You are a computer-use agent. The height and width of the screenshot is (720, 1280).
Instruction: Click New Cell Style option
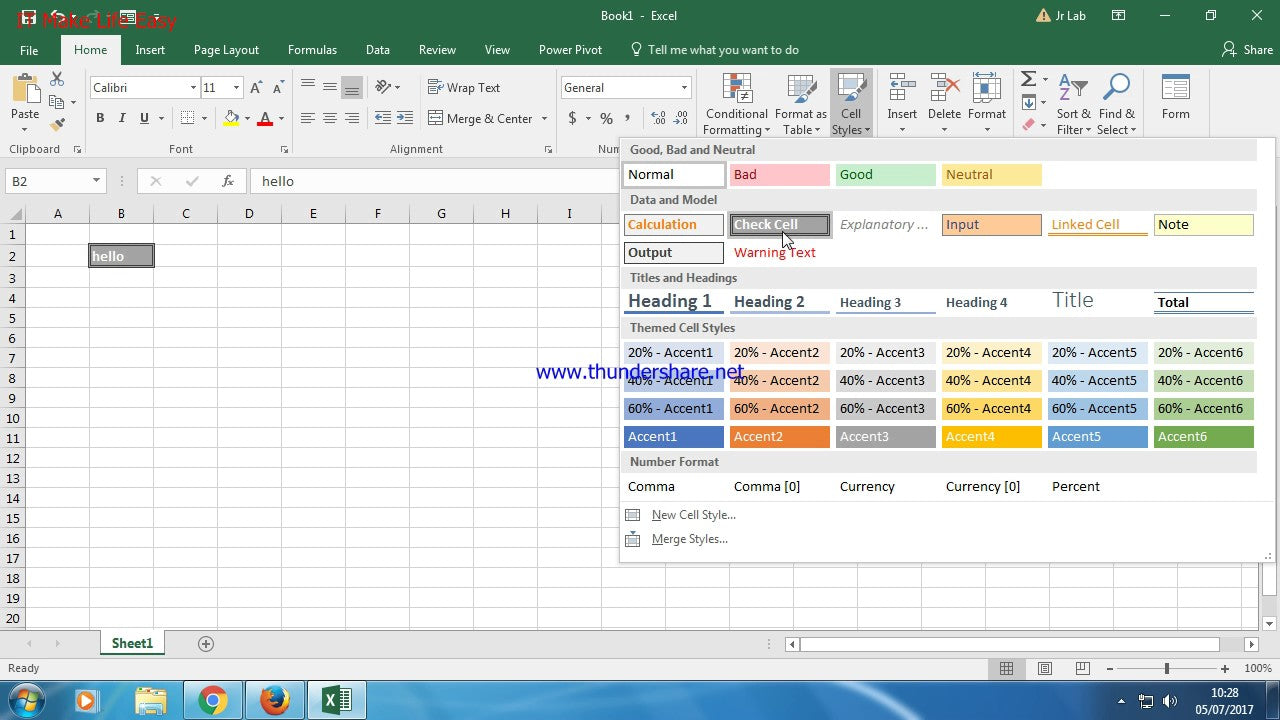tap(693, 514)
